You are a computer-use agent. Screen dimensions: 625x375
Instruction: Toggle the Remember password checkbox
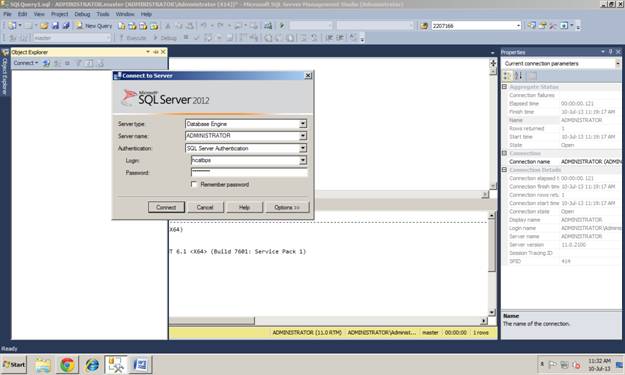[194, 185]
